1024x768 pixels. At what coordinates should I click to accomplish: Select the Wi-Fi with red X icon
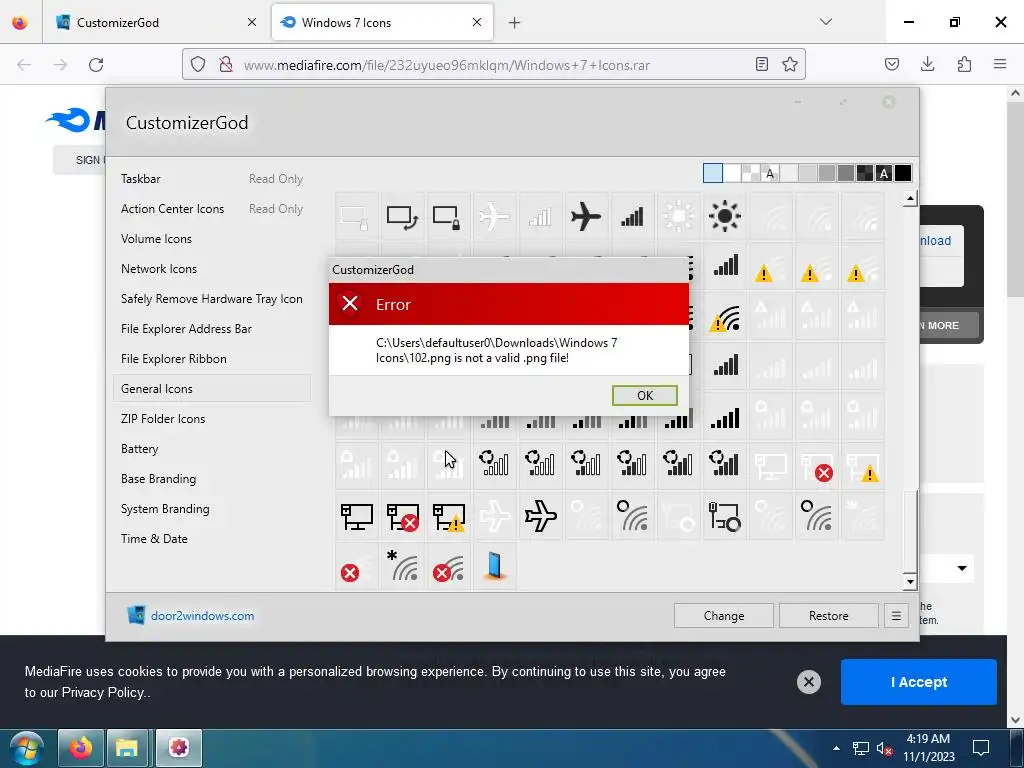tap(447, 566)
